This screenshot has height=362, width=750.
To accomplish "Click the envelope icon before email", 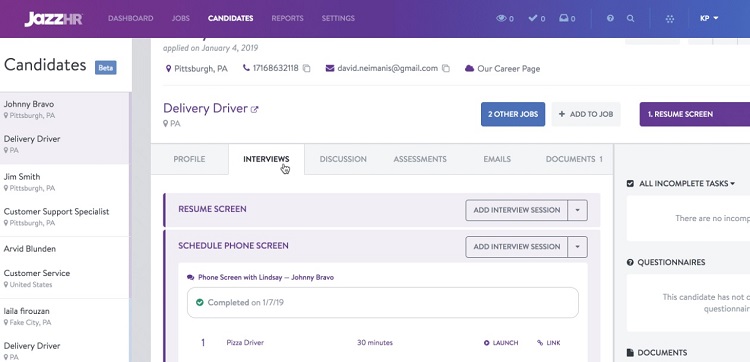I will [330, 68].
